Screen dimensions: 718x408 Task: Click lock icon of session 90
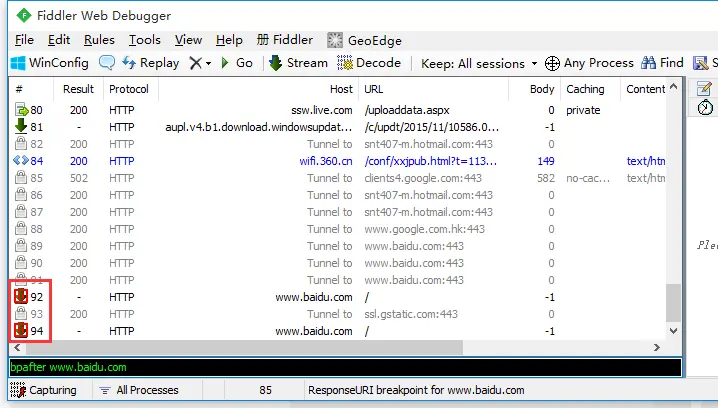tap(21, 262)
